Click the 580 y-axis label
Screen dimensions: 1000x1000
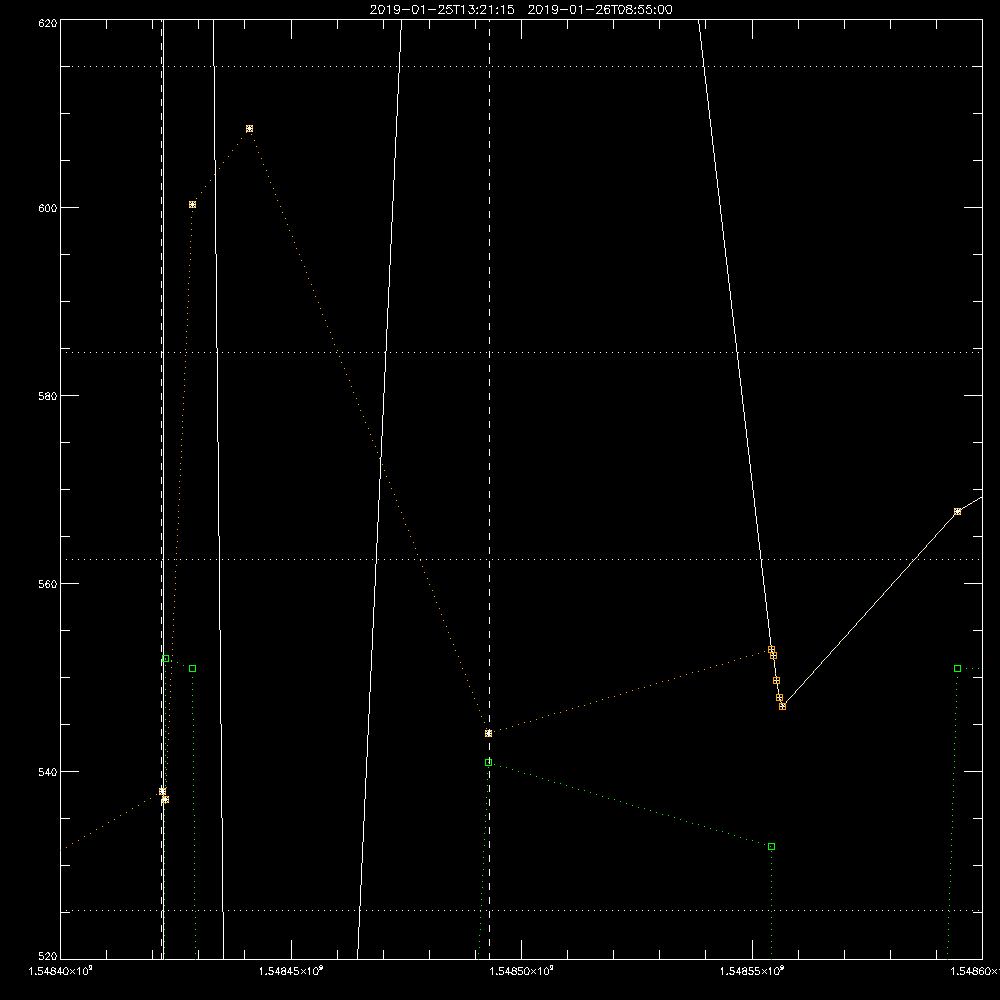point(48,395)
